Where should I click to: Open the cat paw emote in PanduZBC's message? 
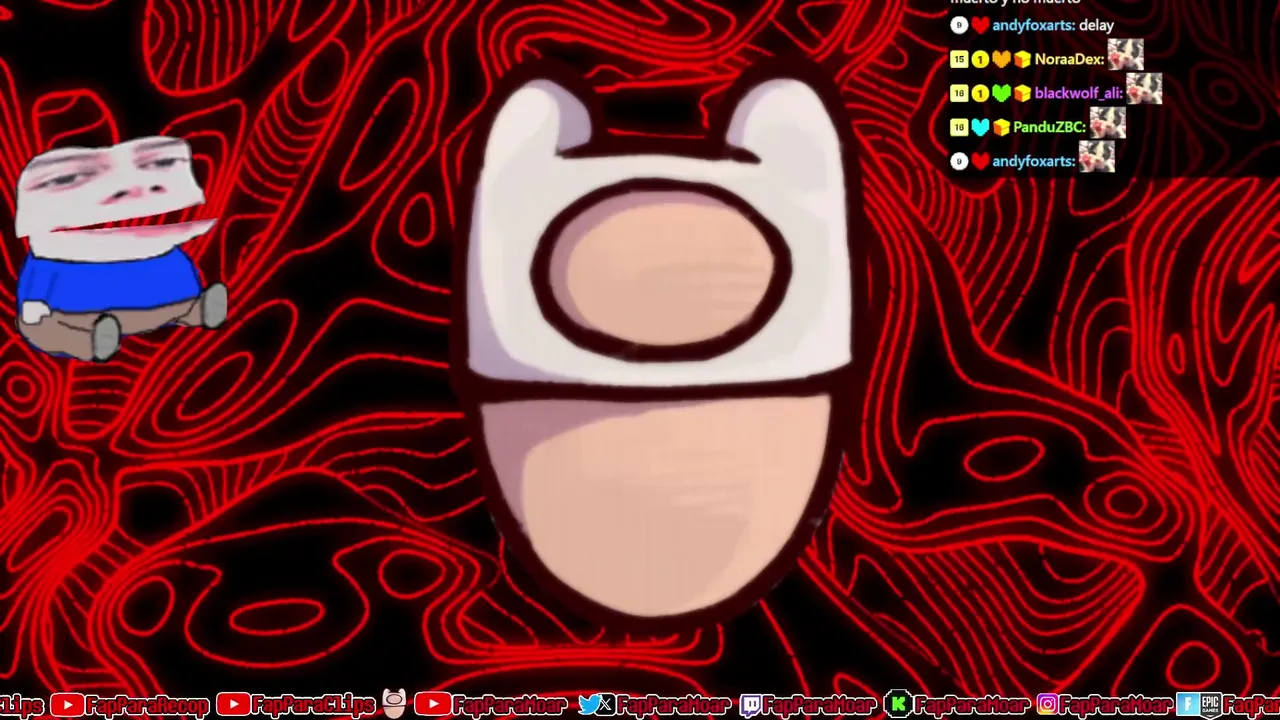1108,123
